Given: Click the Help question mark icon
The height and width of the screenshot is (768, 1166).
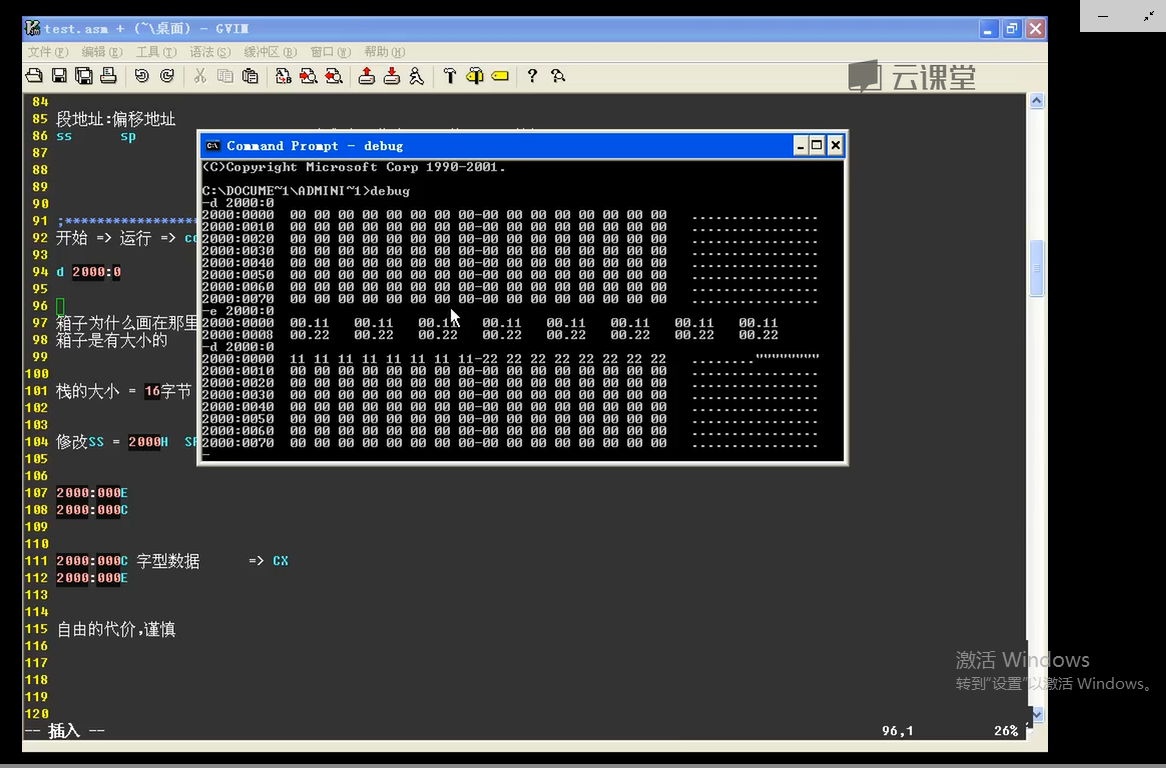Looking at the screenshot, I should click(532, 76).
